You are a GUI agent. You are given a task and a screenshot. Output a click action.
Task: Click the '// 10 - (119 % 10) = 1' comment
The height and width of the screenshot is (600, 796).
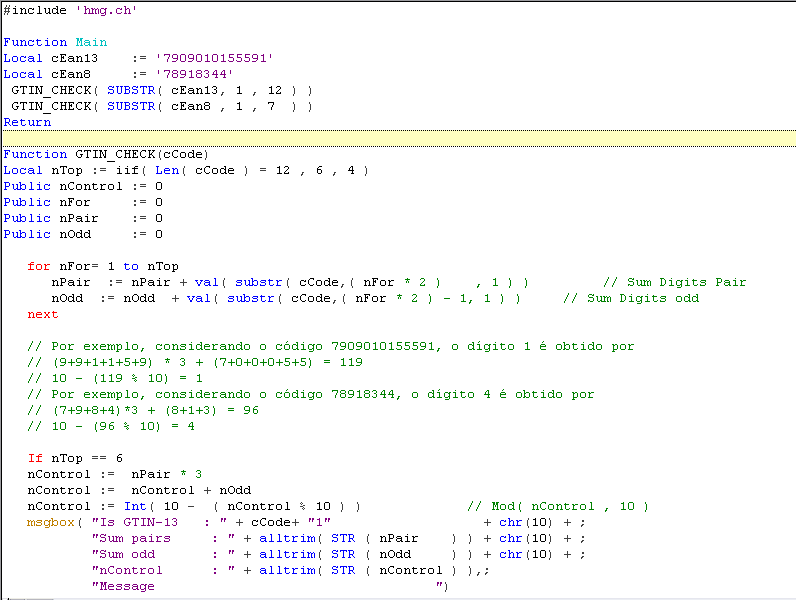click(115, 378)
